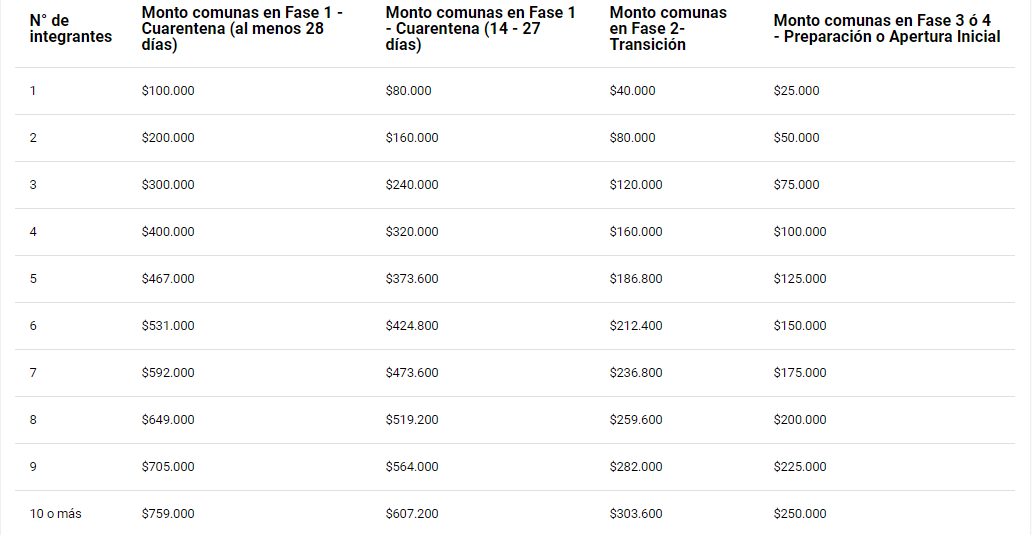Viewport: 1034px width, 535px height.
Task: Select the 'Monto comunas en Fase 2- Transición' header
Action: click(x=668, y=28)
